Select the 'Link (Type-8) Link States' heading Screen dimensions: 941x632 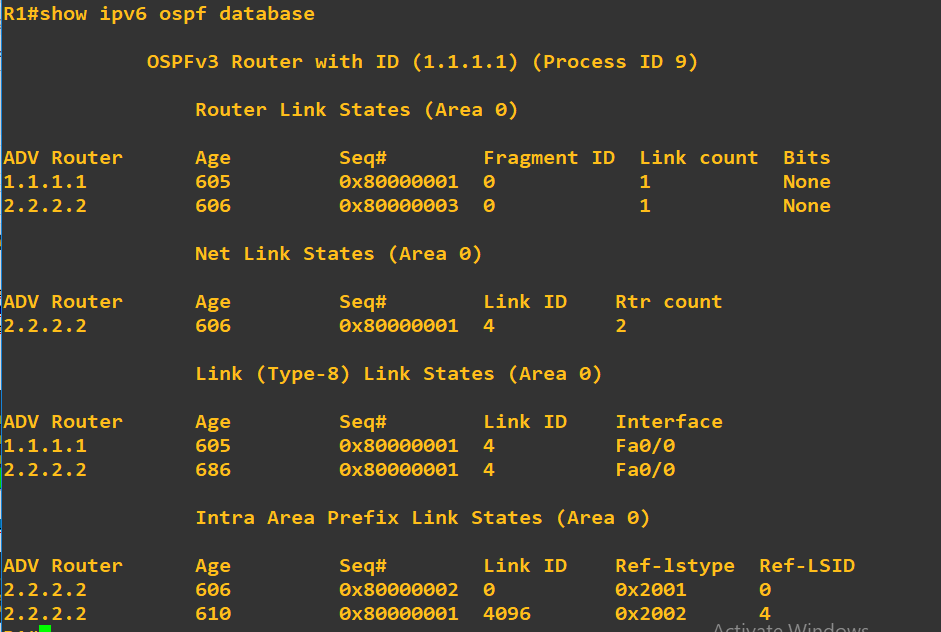tap(398, 374)
